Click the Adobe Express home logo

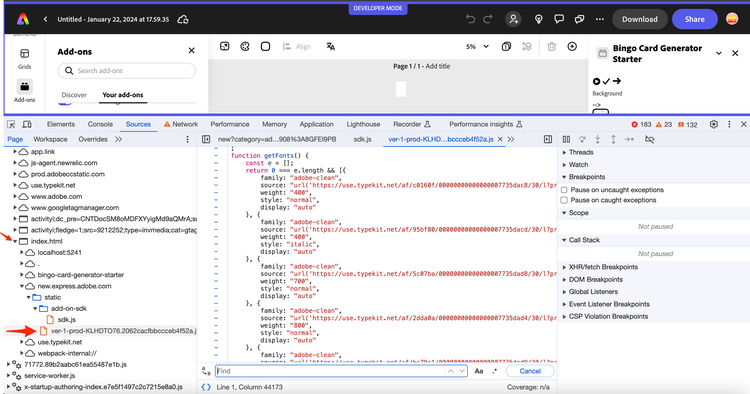click(23, 19)
